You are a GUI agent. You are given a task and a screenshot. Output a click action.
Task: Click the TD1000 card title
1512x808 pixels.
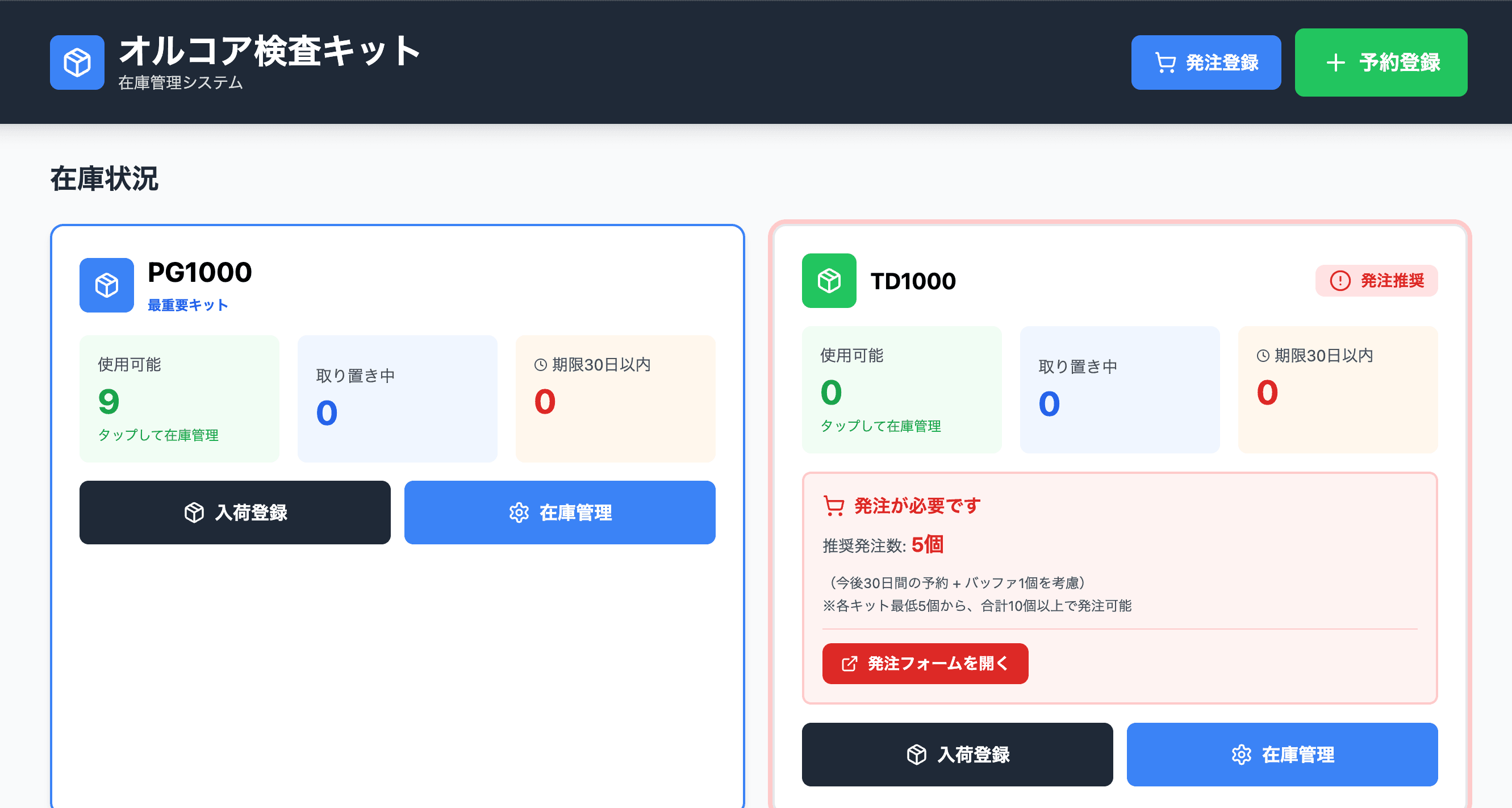pos(913,281)
